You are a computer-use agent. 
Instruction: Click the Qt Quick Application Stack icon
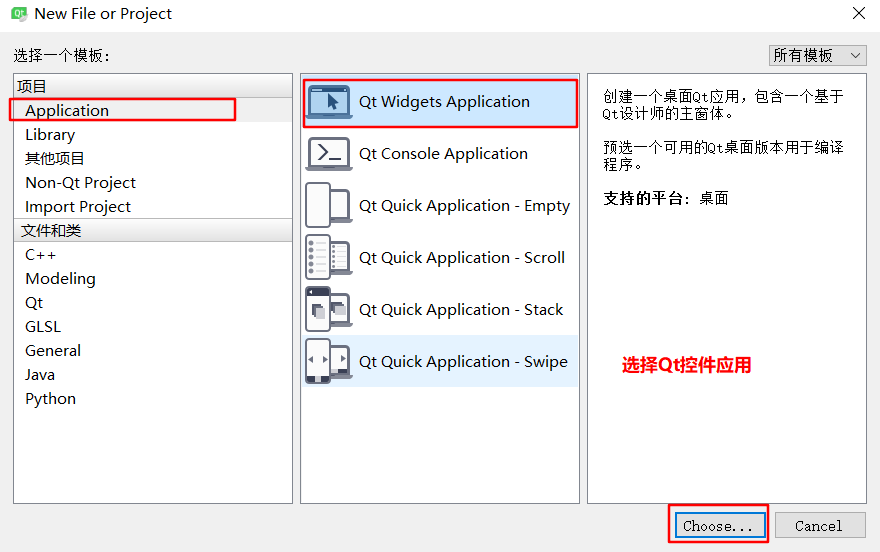click(329, 309)
